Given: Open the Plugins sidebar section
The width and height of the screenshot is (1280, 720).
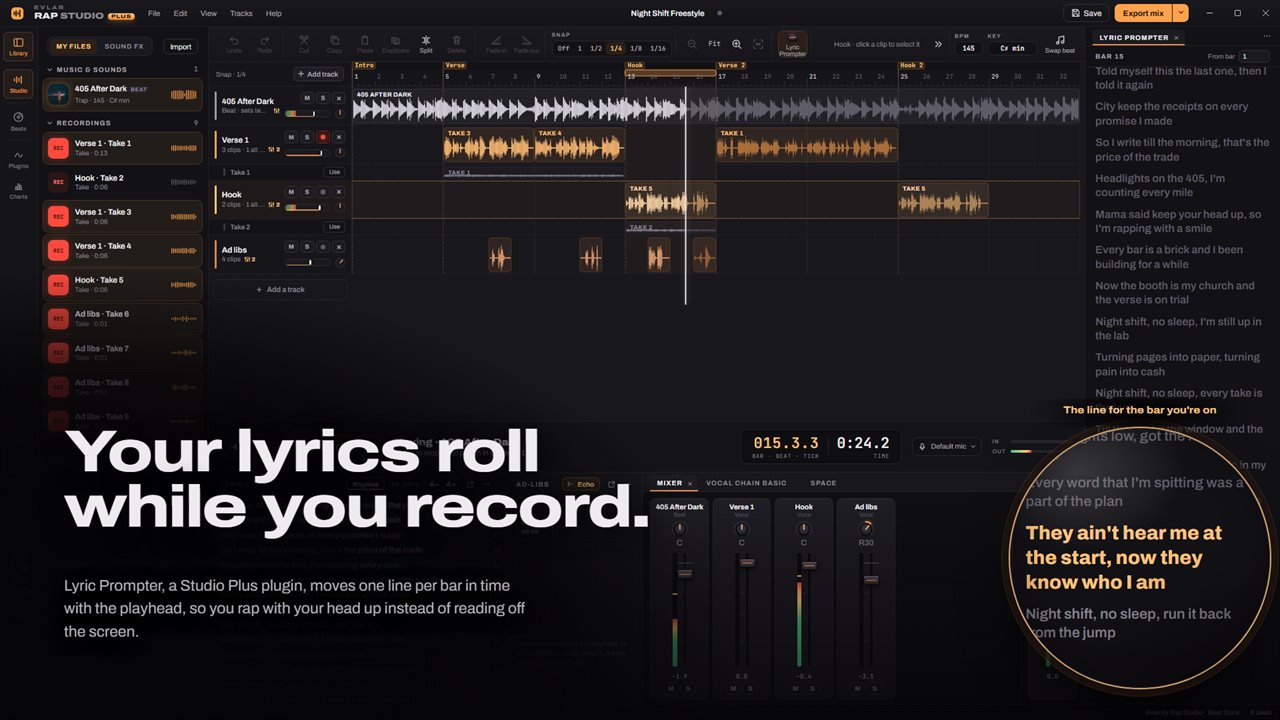Looking at the screenshot, I should [18, 158].
